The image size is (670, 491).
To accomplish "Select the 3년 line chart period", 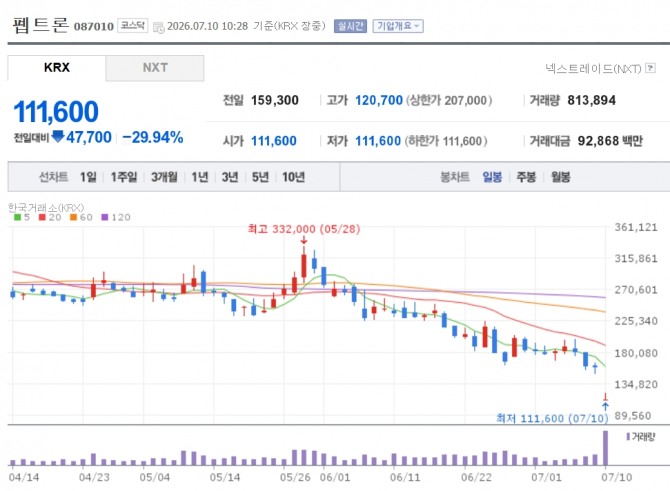I will [x=230, y=176].
